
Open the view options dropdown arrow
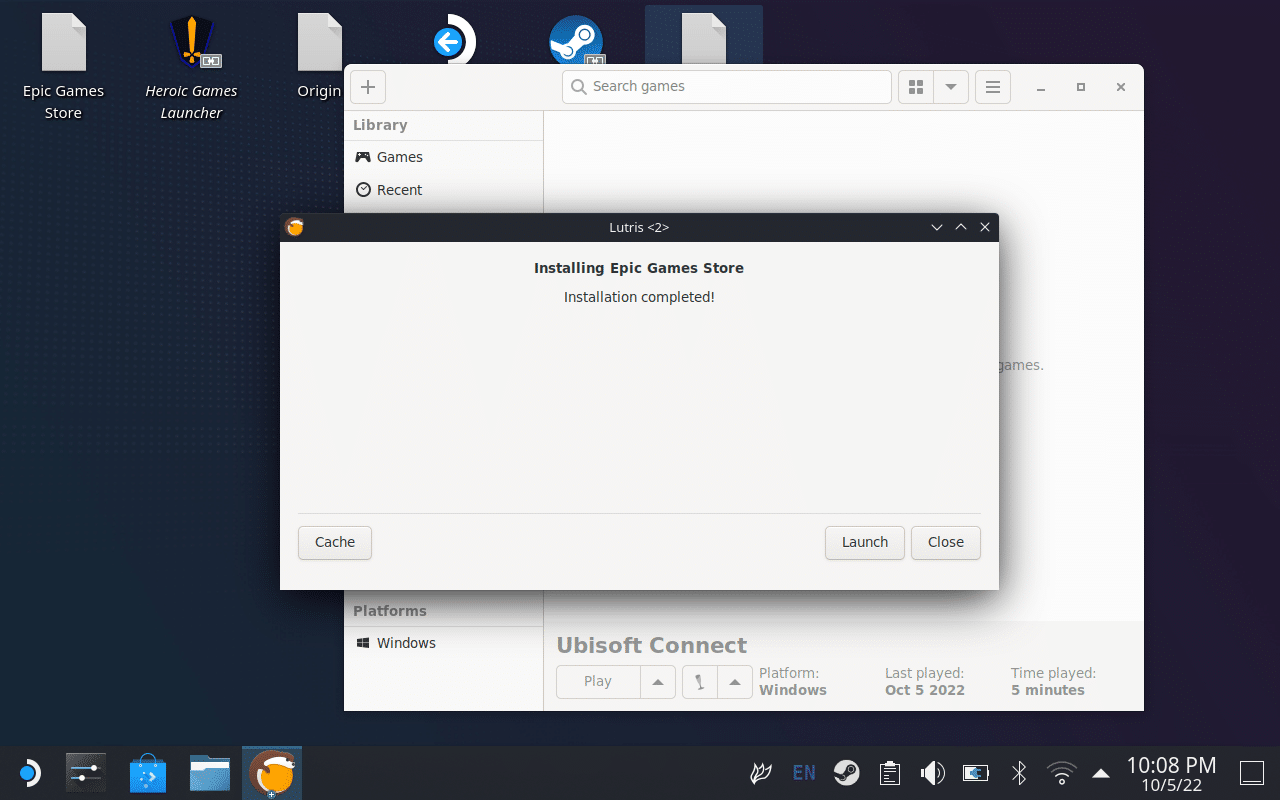[951, 87]
